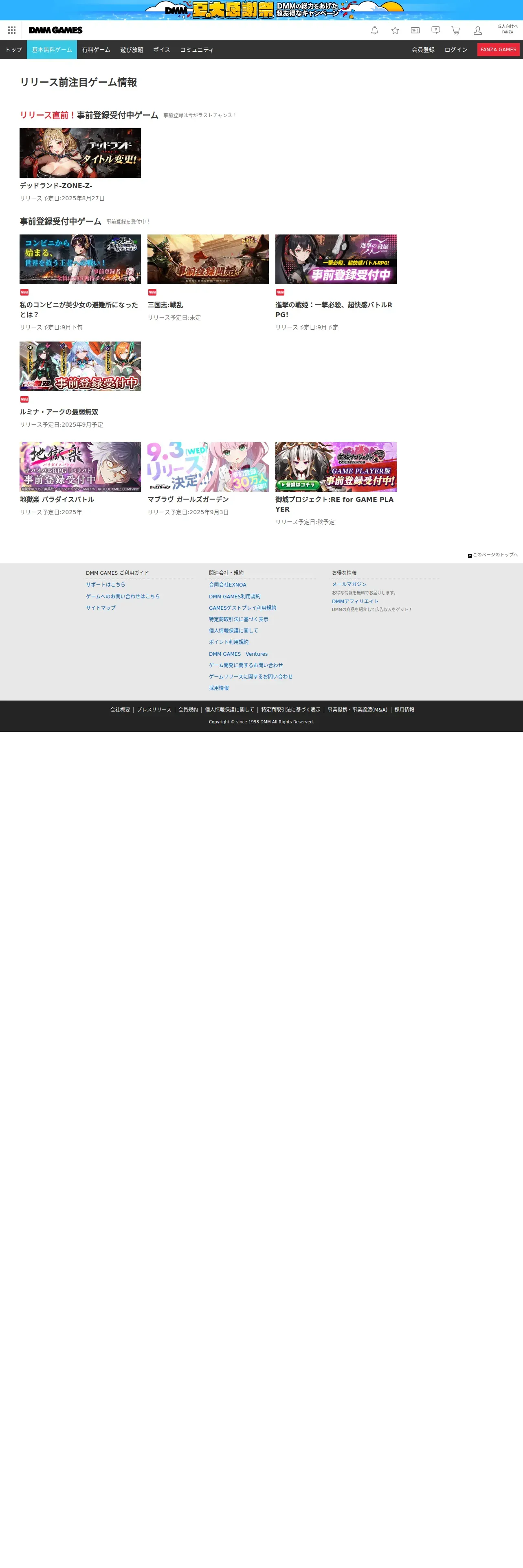The image size is (523, 1568).
Task: Open サイトマップ footer link
Action: (x=101, y=608)
